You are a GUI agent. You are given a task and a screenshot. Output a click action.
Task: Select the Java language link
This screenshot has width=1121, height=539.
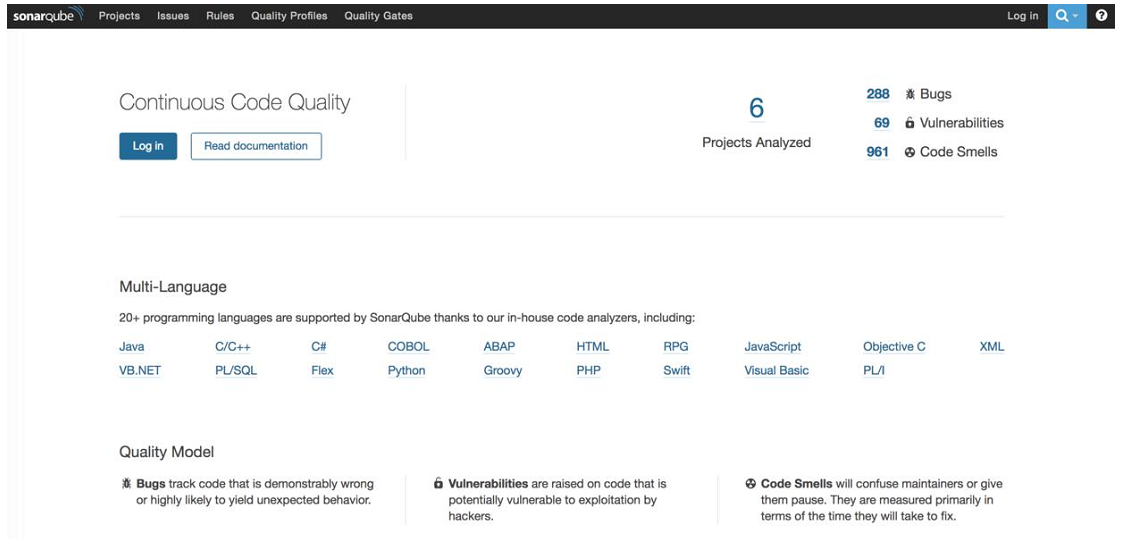132,347
